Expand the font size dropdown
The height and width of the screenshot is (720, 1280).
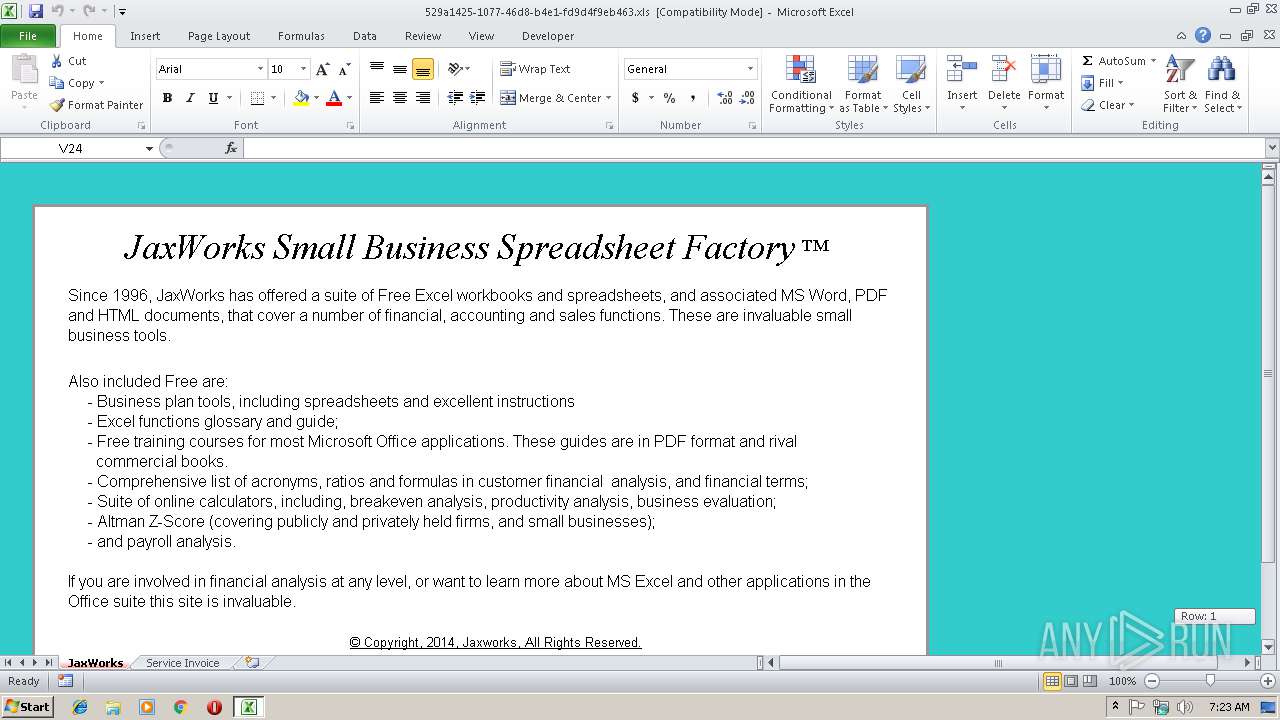click(x=303, y=69)
